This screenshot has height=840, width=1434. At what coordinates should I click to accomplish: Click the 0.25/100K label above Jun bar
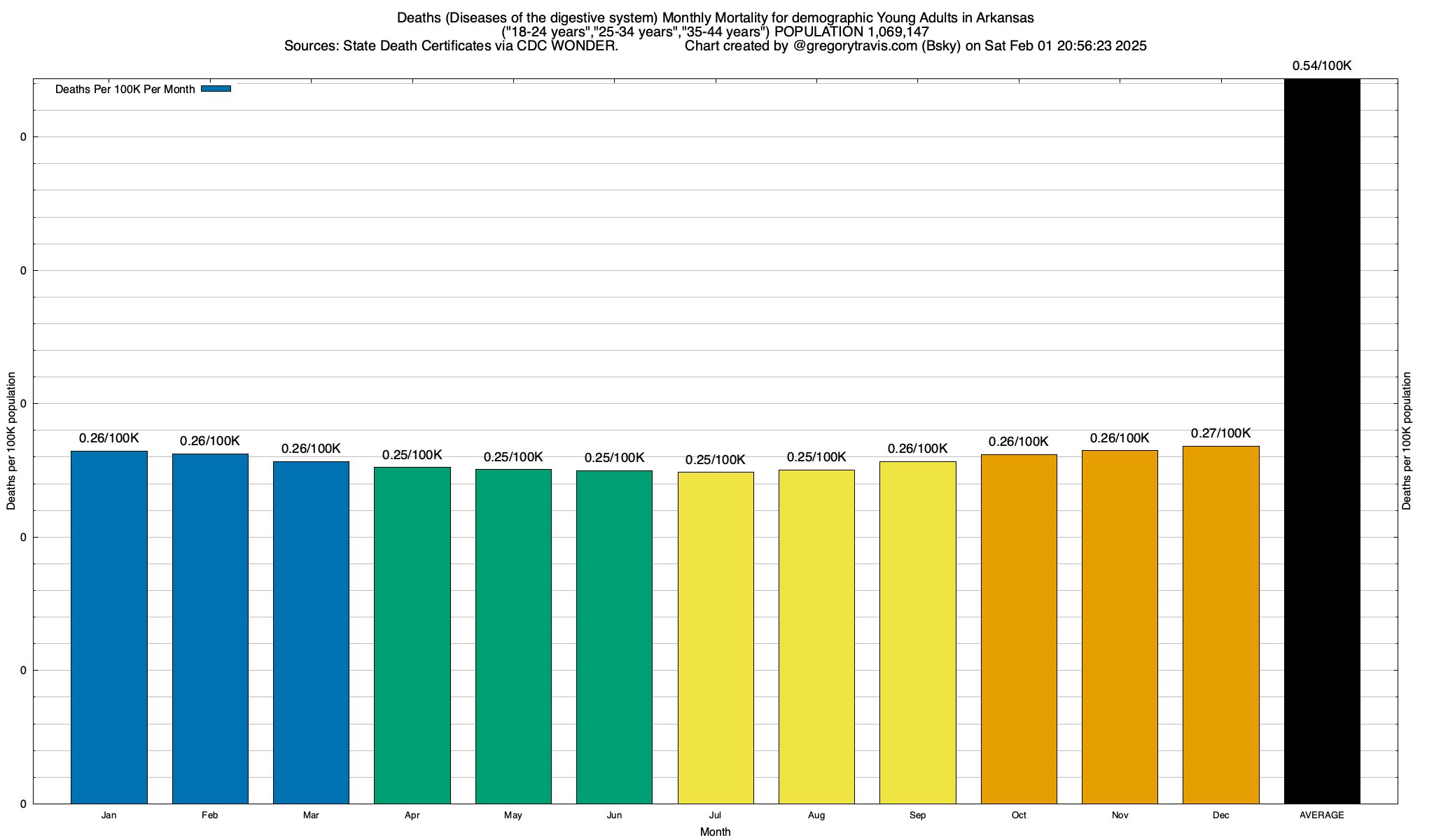[614, 458]
